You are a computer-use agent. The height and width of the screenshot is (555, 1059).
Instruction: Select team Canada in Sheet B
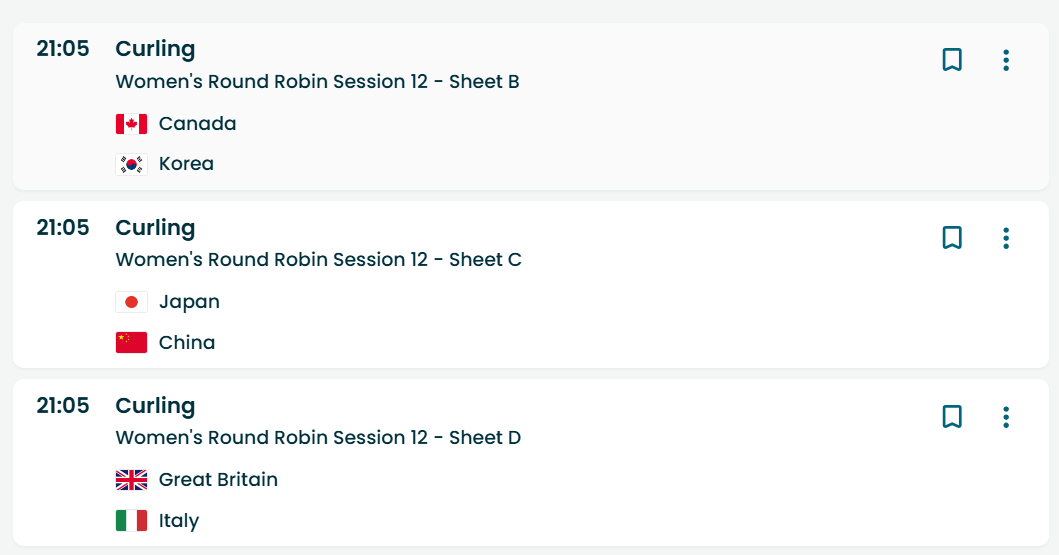coord(197,124)
